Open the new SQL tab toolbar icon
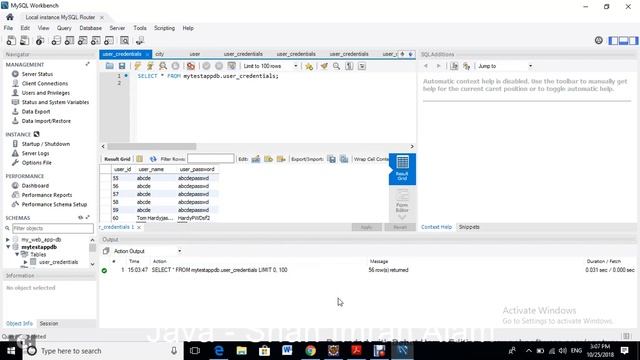Screen dimensions: 640x360 [x=11, y=40]
